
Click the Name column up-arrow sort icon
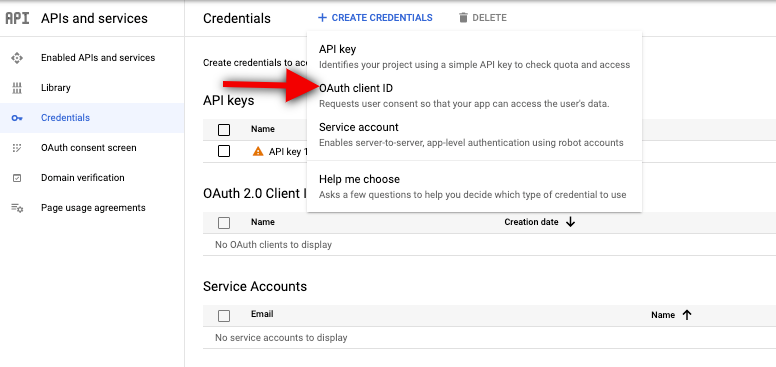point(686,315)
